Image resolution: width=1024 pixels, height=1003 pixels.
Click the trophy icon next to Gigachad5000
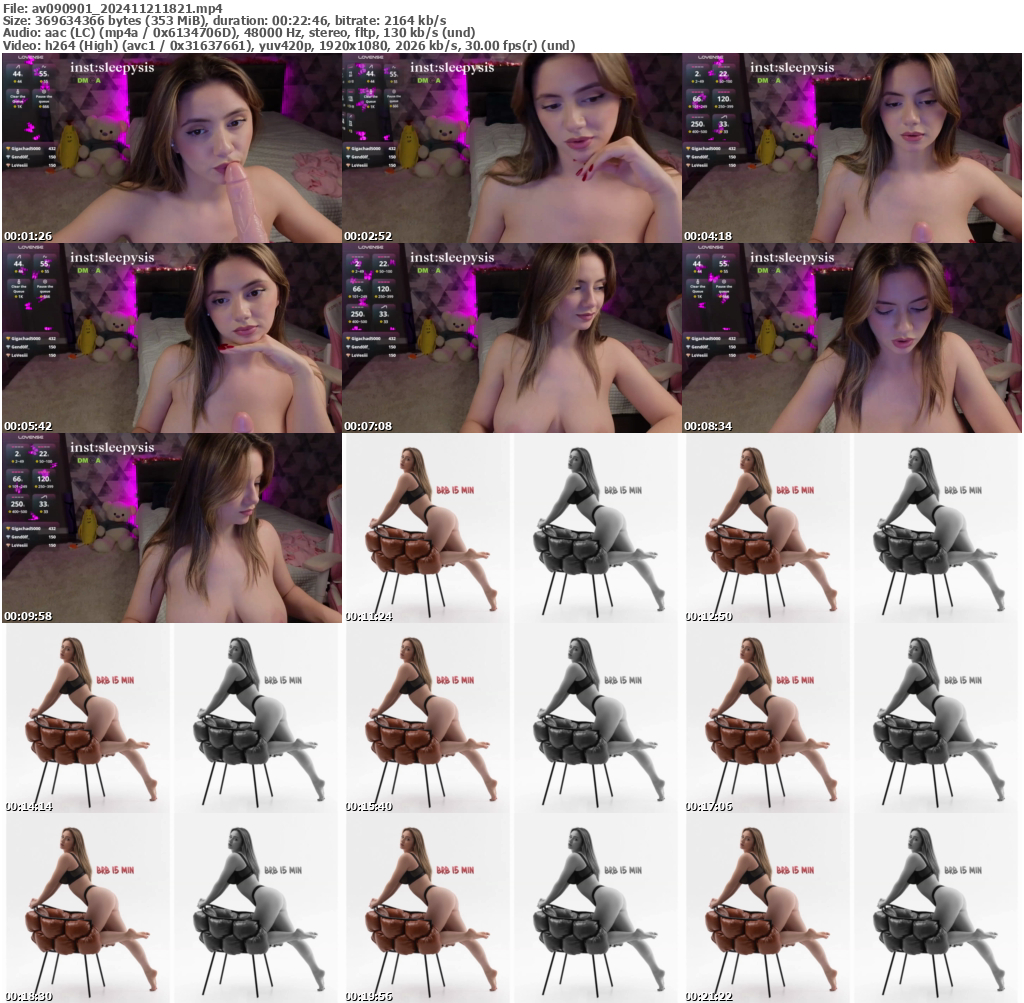[8, 148]
